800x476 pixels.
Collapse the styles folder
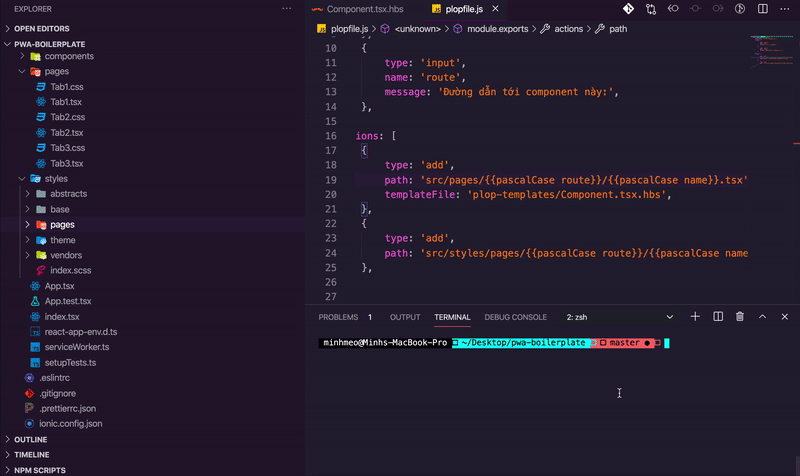tap(56, 179)
